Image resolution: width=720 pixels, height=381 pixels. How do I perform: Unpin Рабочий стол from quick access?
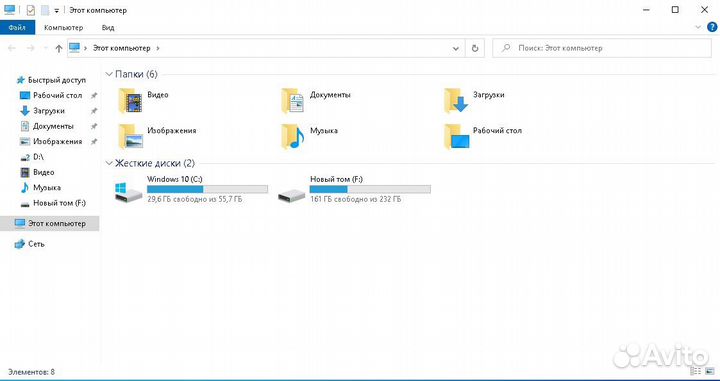point(94,95)
